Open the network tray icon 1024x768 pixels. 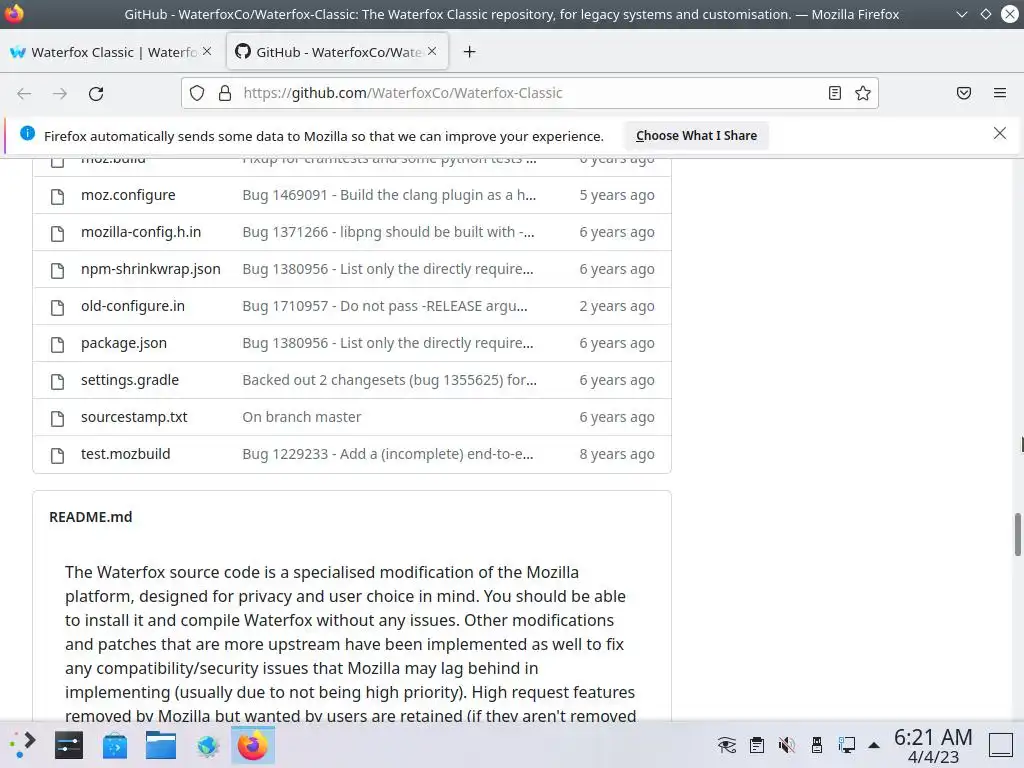pos(846,745)
